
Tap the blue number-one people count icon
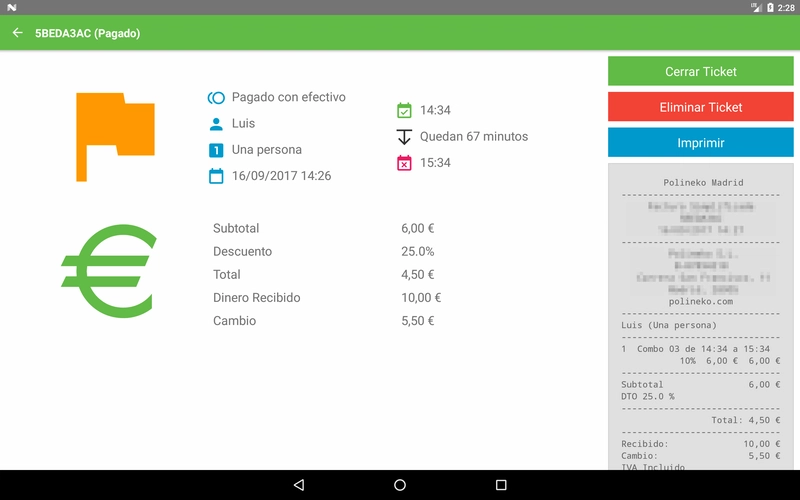coord(216,150)
